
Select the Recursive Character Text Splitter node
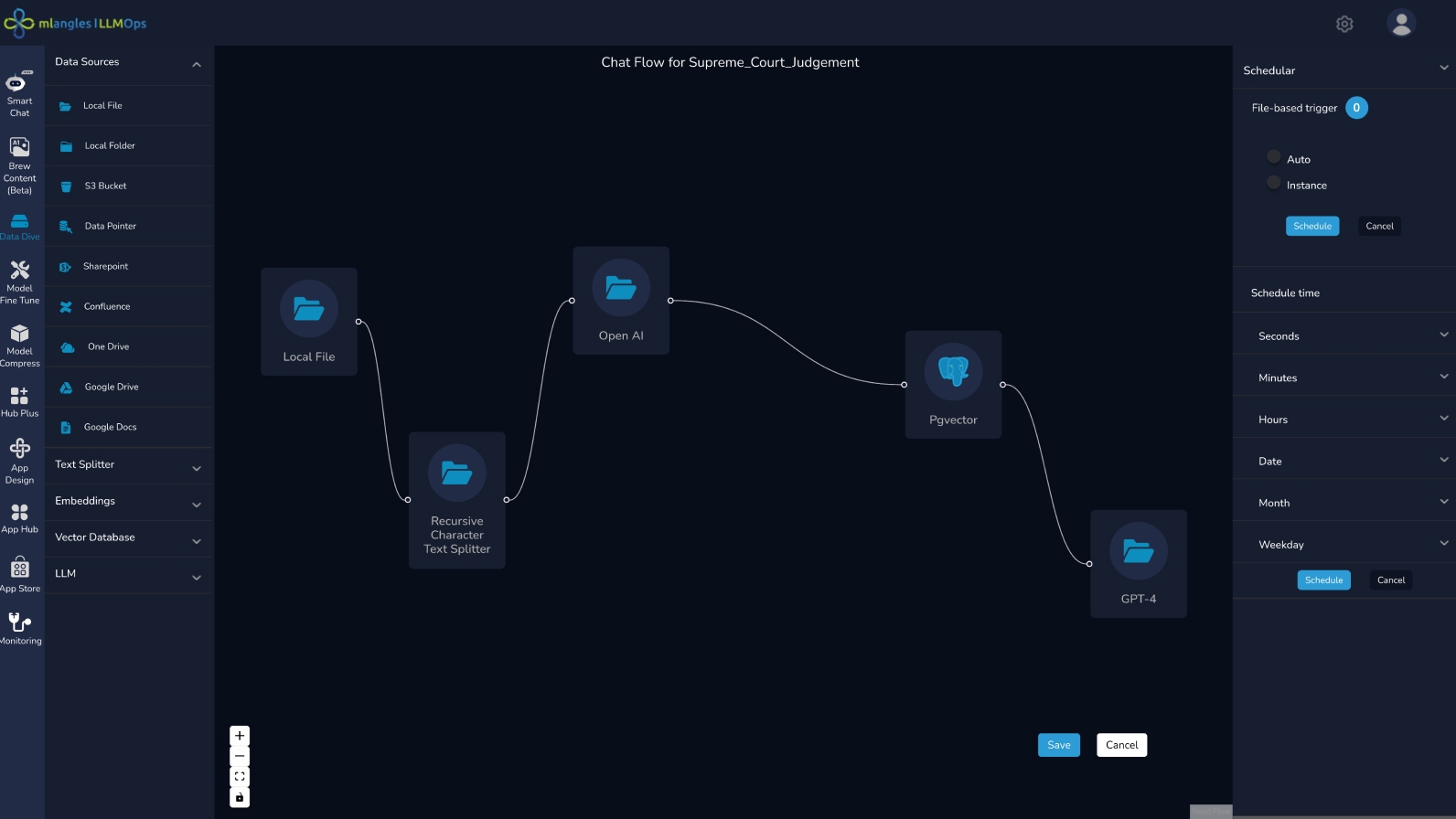pyautogui.click(x=457, y=500)
